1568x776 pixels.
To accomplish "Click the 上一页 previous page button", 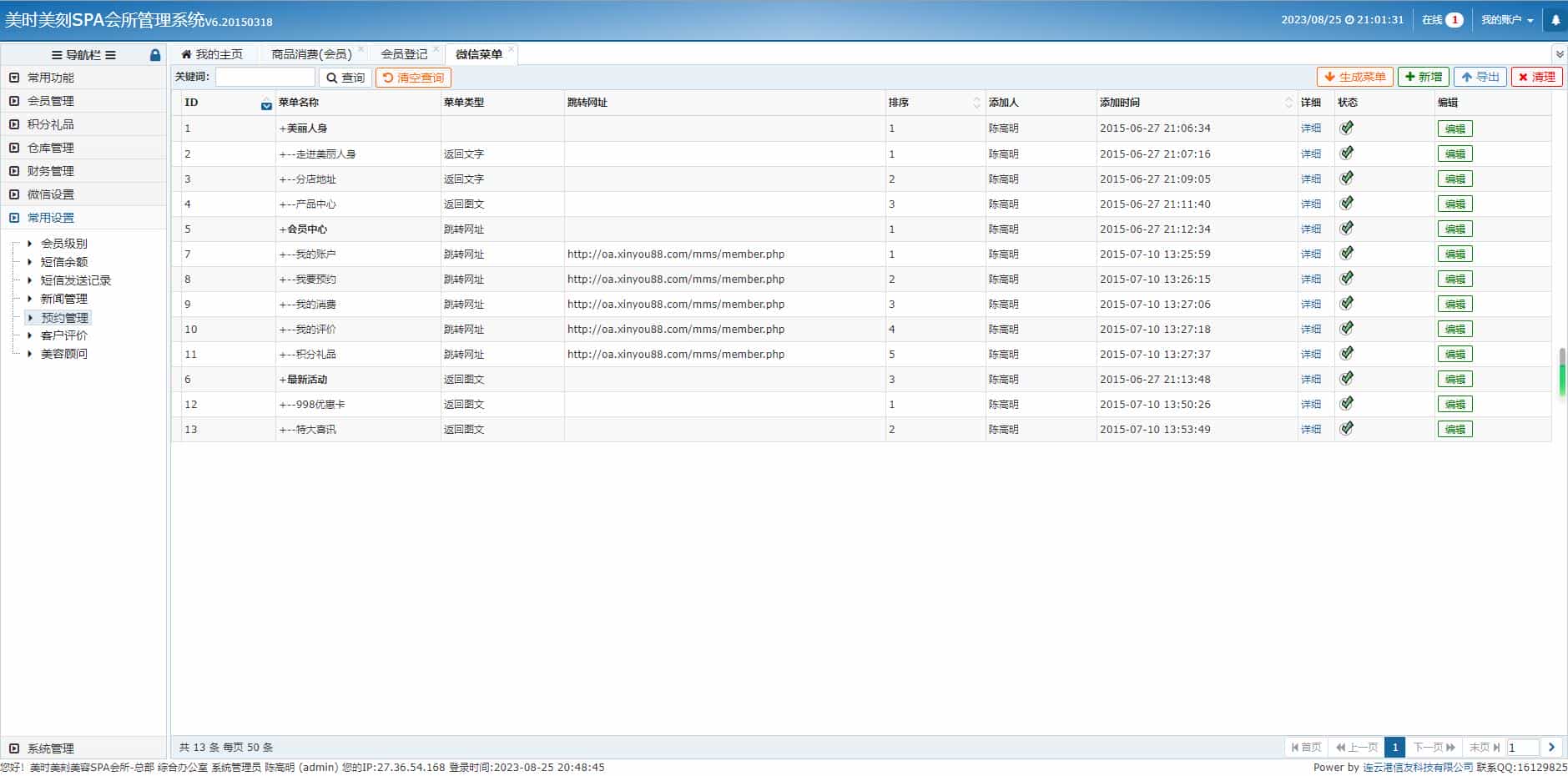I will (x=1357, y=748).
